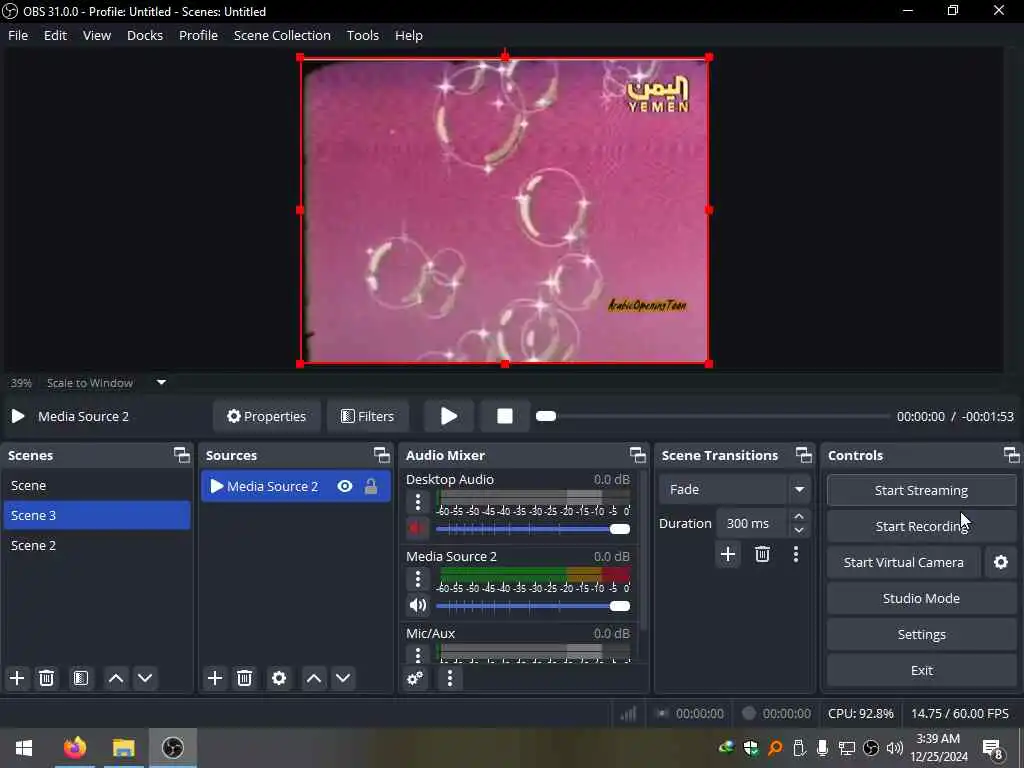
Task: Mute Media Source 2 speaker icon
Action: [417, 605]
